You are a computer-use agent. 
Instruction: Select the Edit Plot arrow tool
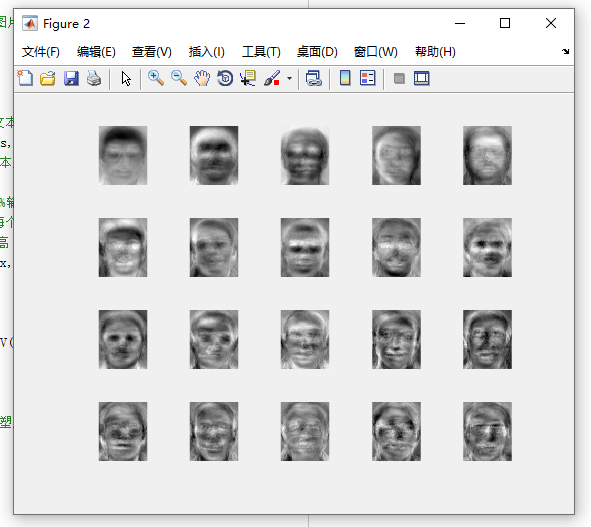(126, 78)
